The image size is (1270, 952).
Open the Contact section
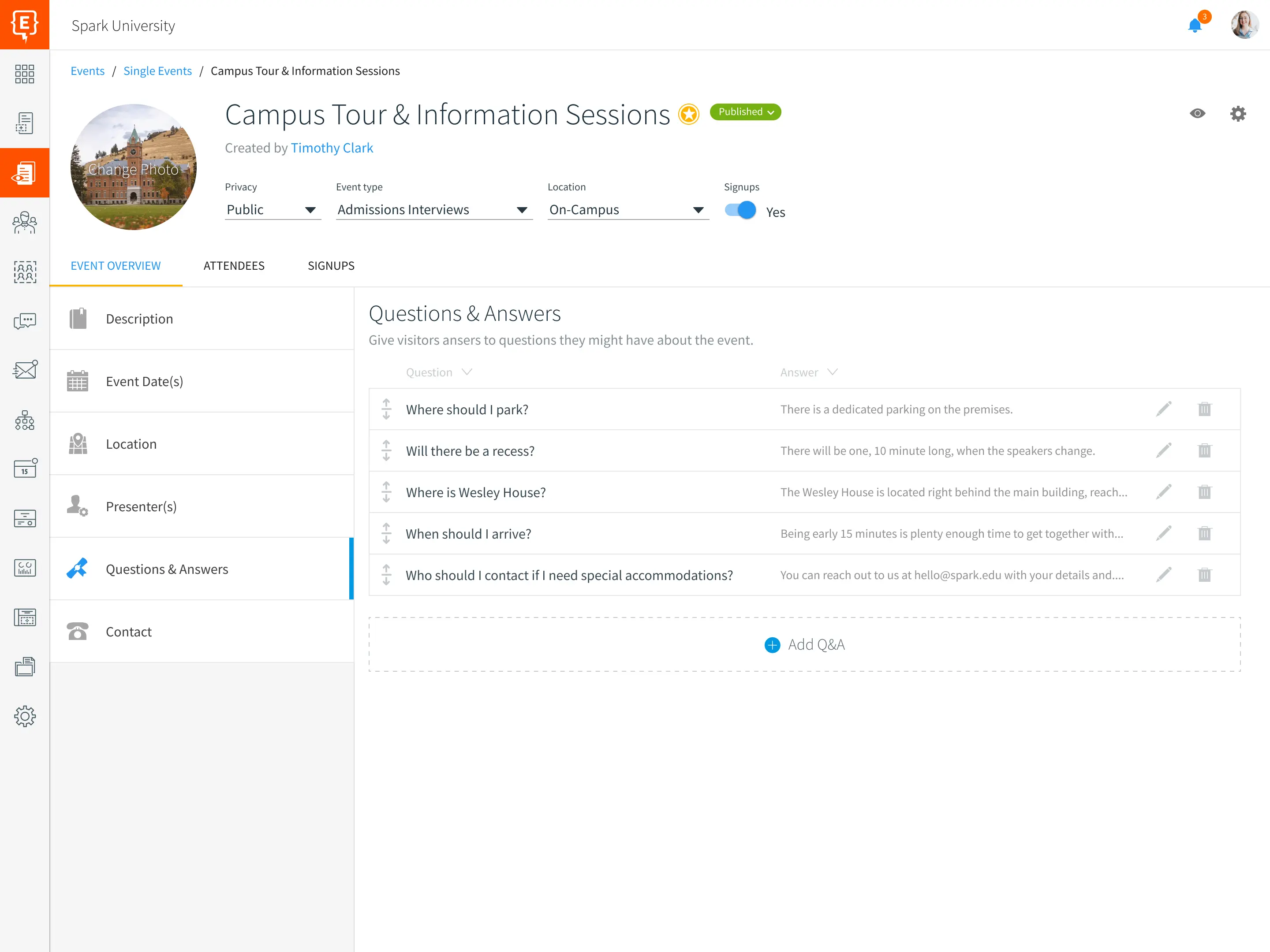(202, 631)
